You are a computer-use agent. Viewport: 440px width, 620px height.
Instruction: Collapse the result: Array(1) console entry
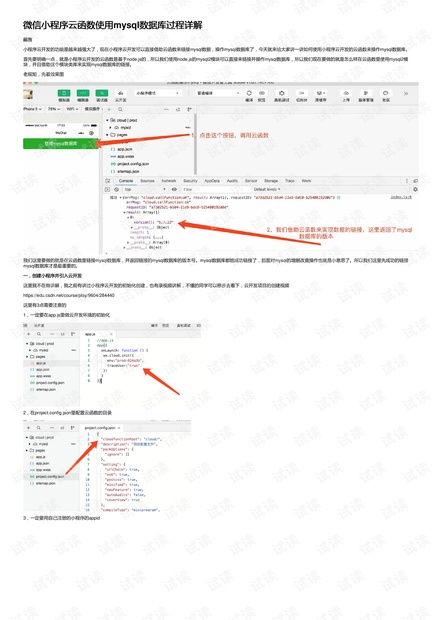125,212
